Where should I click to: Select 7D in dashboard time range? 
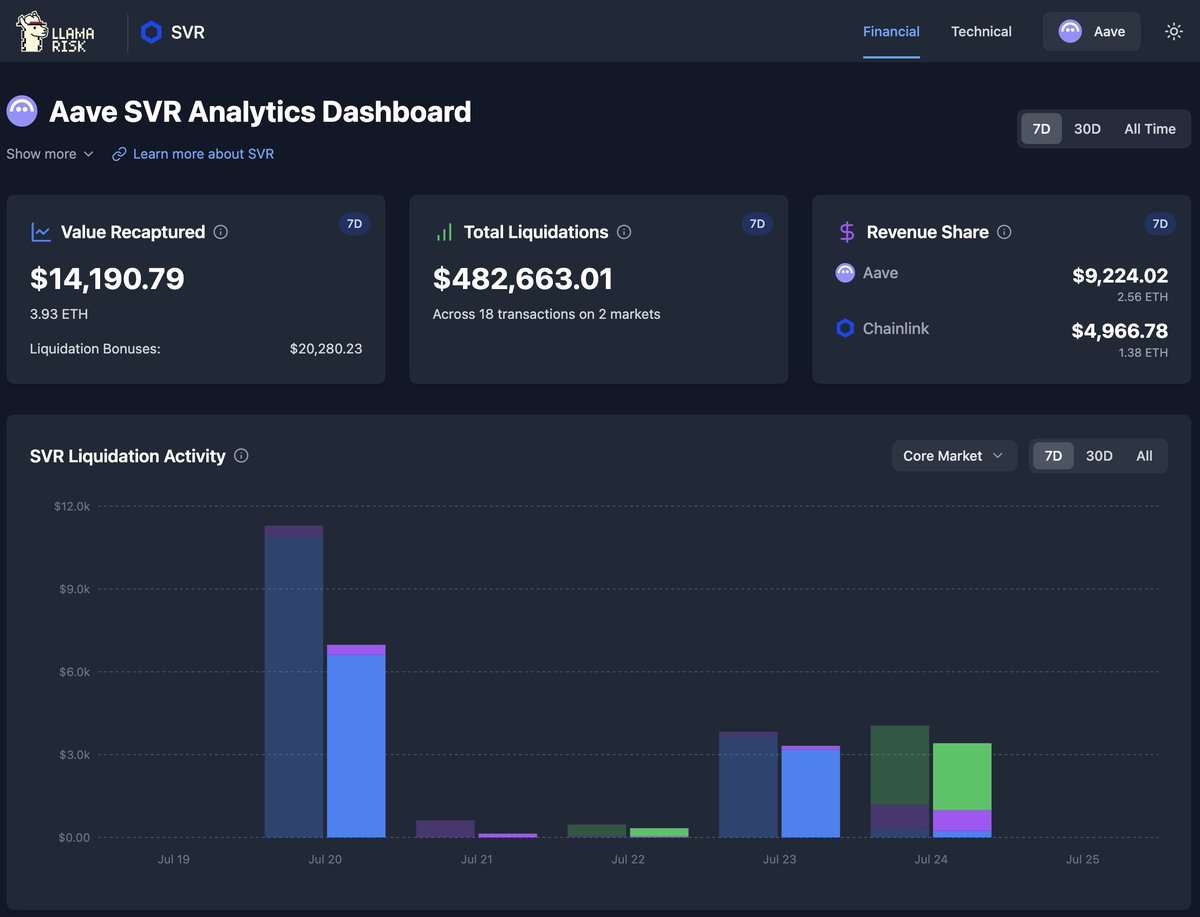point(1041,129)
